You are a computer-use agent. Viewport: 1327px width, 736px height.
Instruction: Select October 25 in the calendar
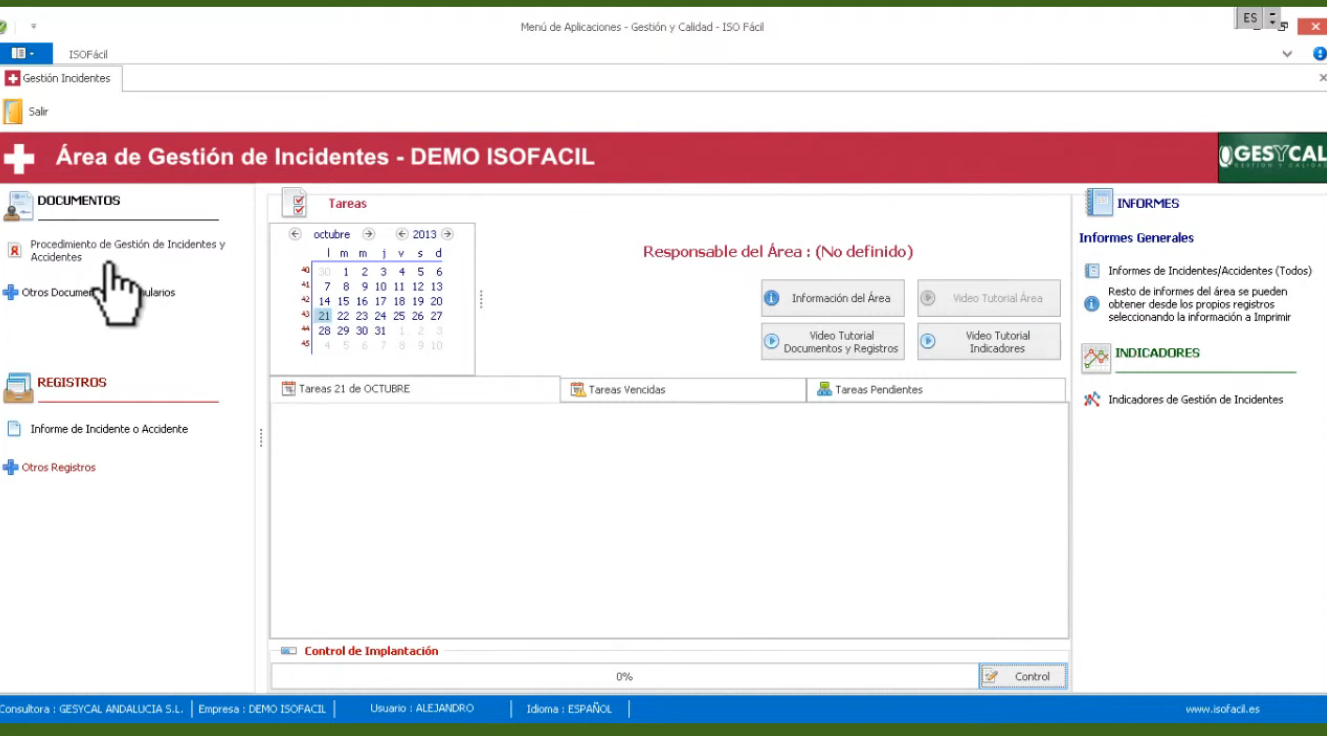pyautogui.click(x=399, y=316)
